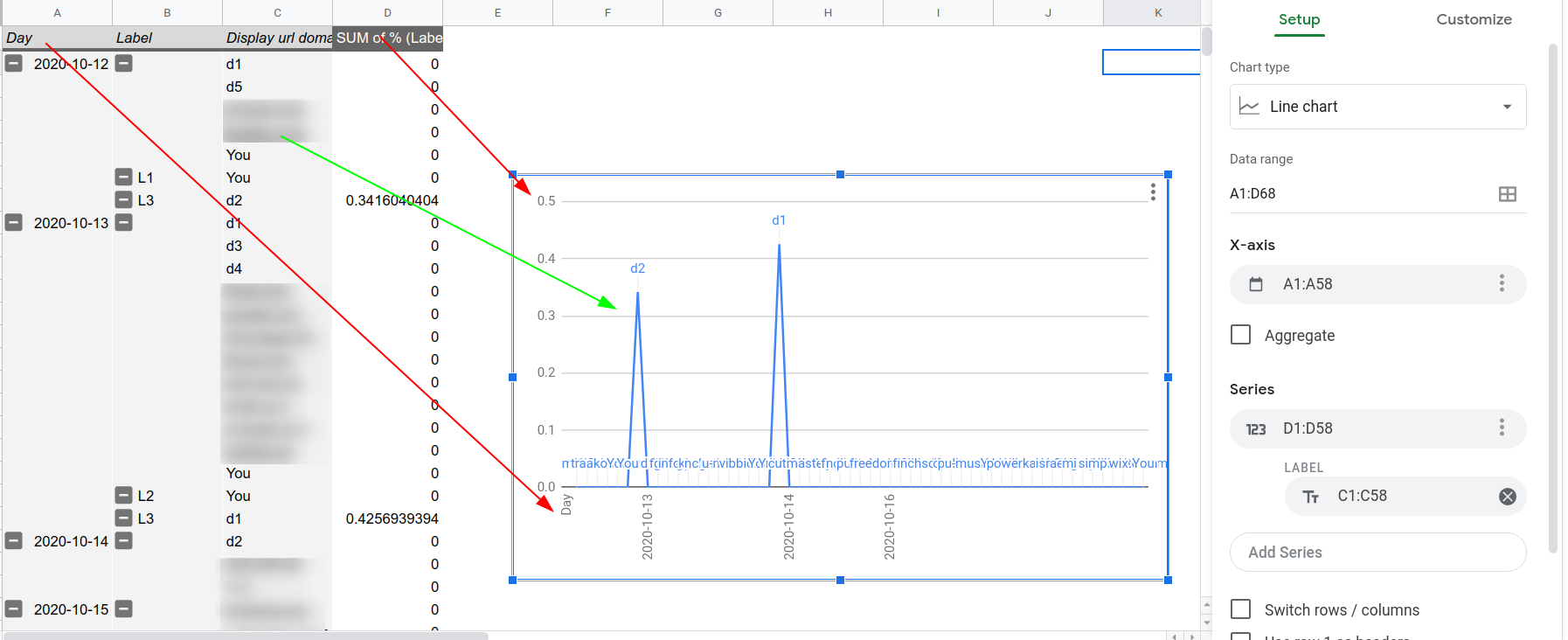Open the Line chart type dropdown

[x=1377, y=107]
